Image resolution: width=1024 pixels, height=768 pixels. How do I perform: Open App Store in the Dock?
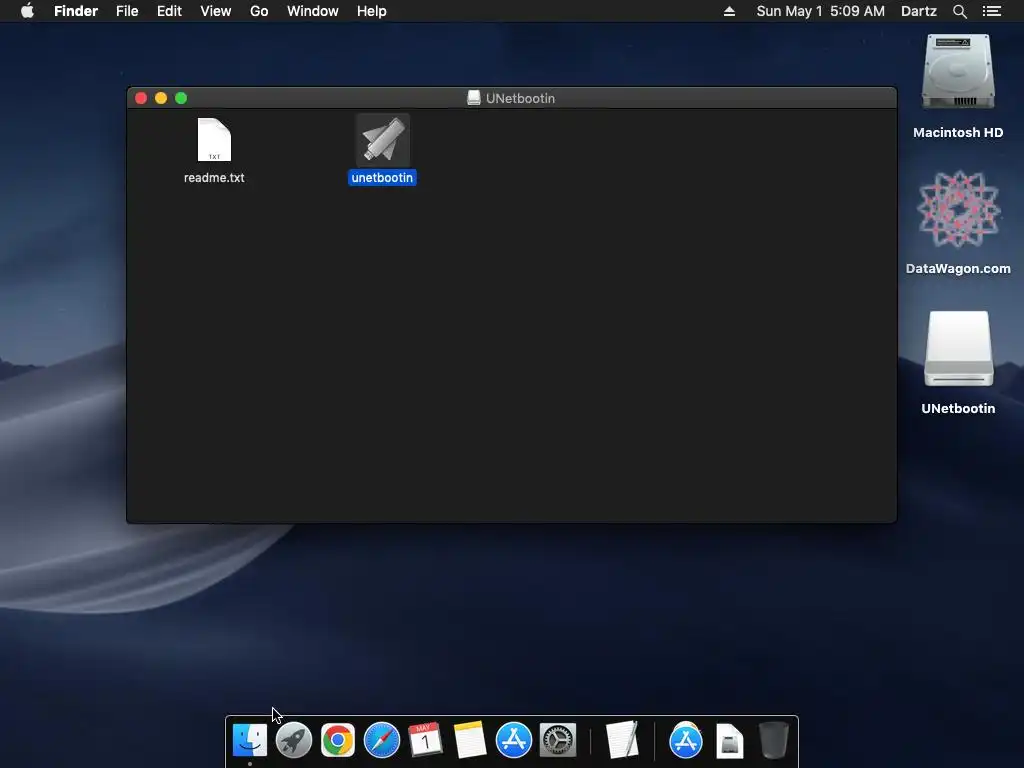pyautogui.click(x=513, y=741)
